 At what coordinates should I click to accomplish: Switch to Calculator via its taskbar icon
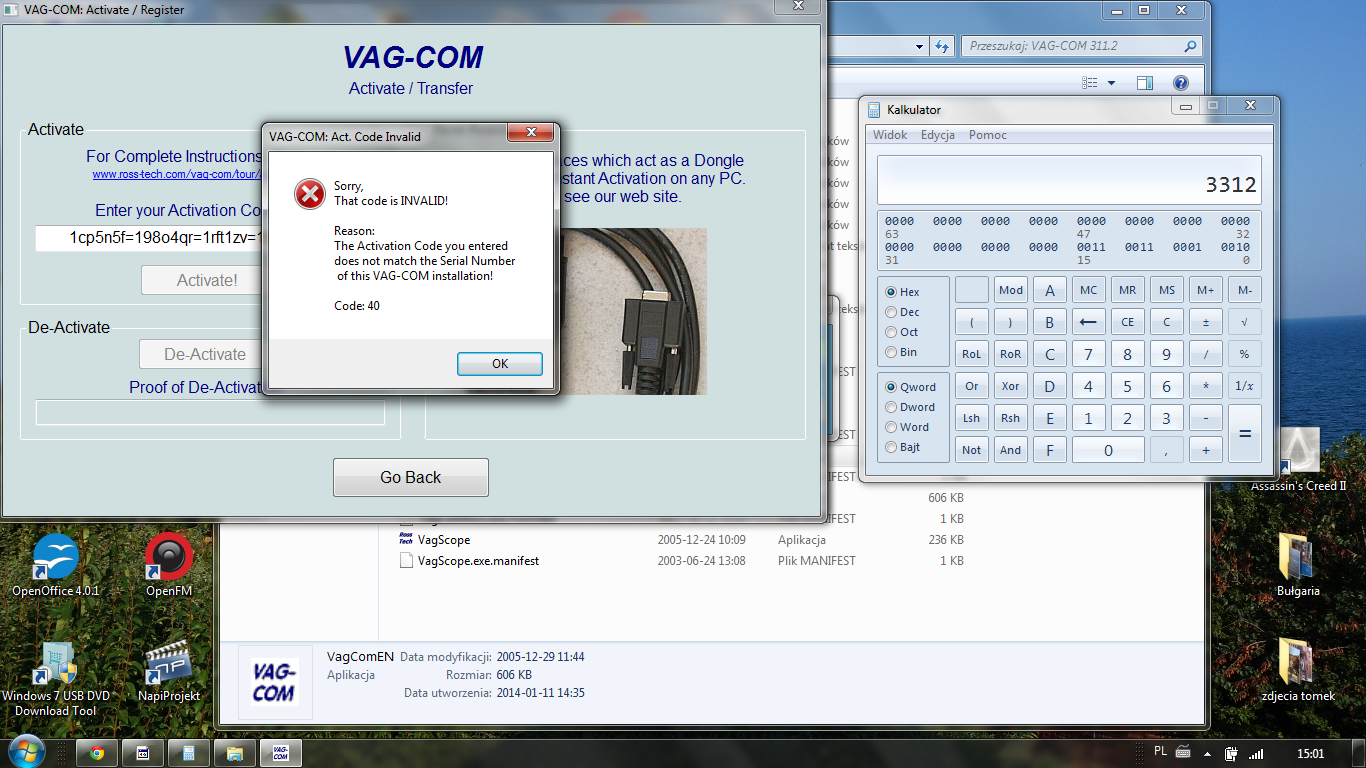point(188,753)
